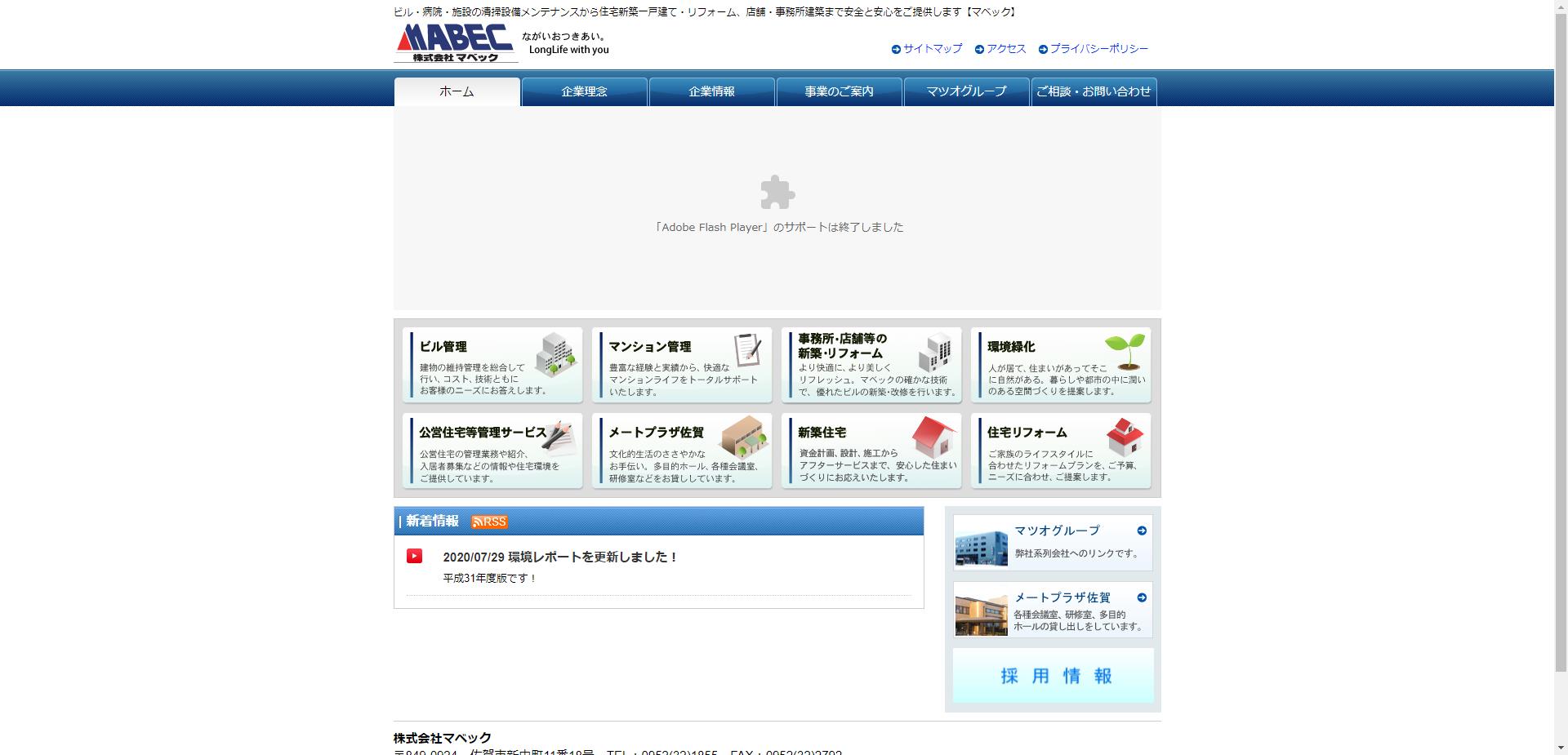The image size is (1568, 755).
Task: Open ご相談・お問い合わせ page
Action: (x=1094, y=91)
